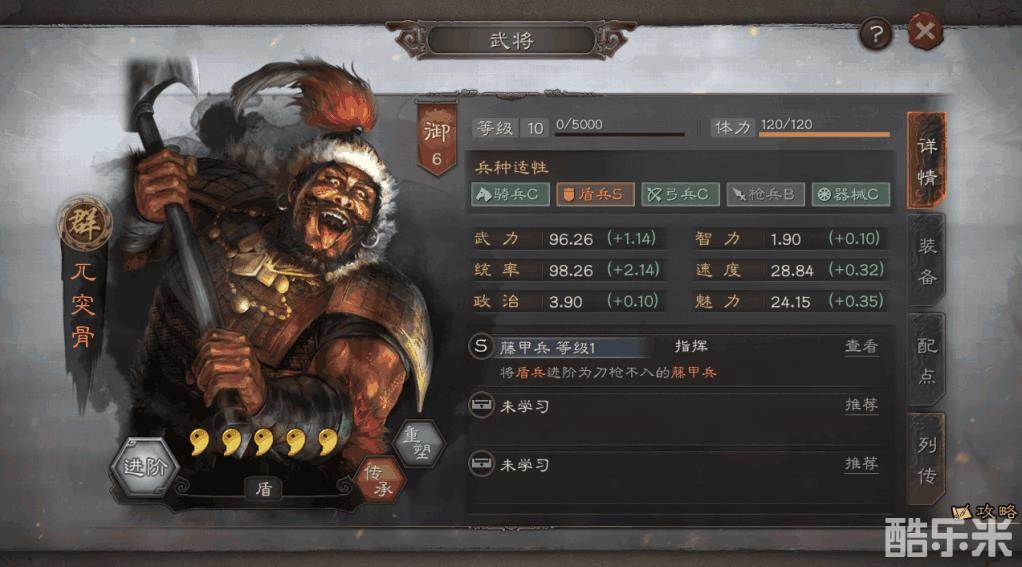Switch to the 配点 tab
The height and width of the screenshot is (567, 1022).
[x=926, y=360]
